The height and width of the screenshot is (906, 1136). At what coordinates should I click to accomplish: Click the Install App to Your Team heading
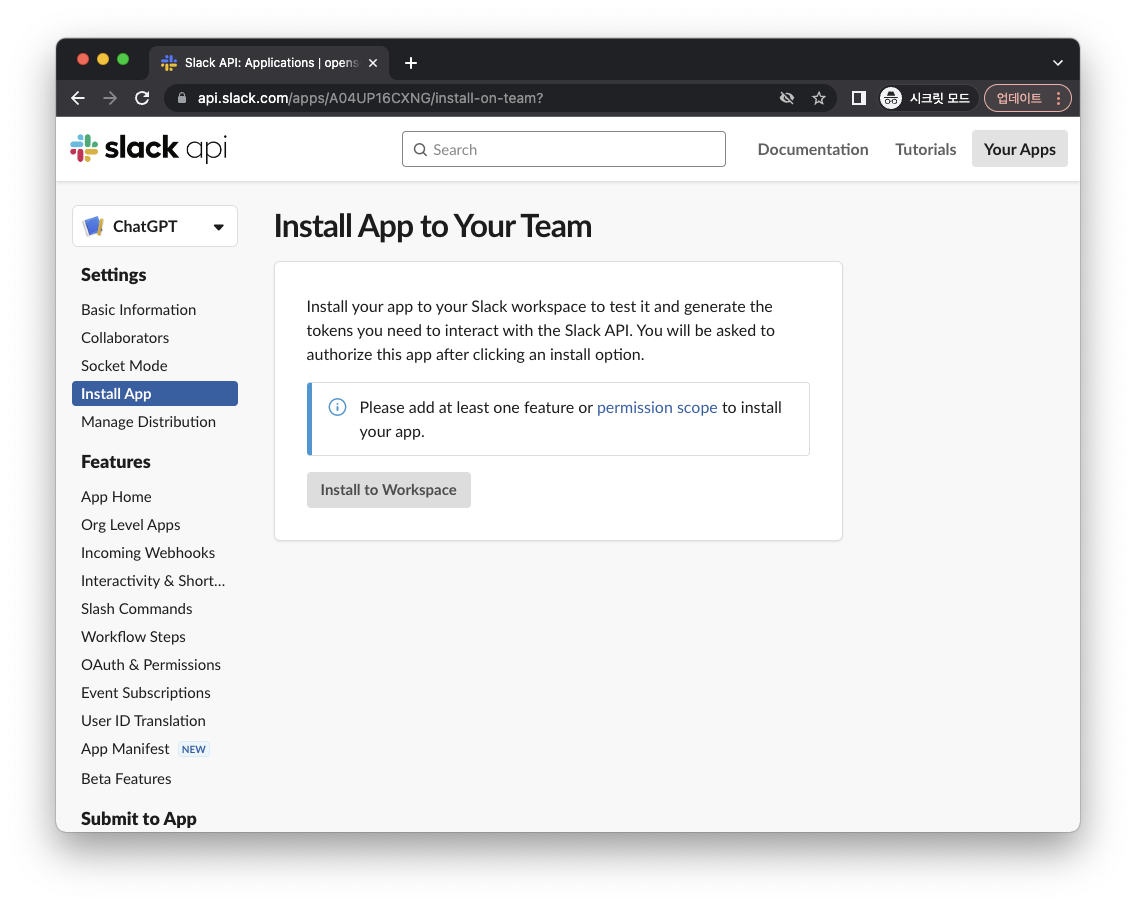pyautogui.click(x=433, y=226)
